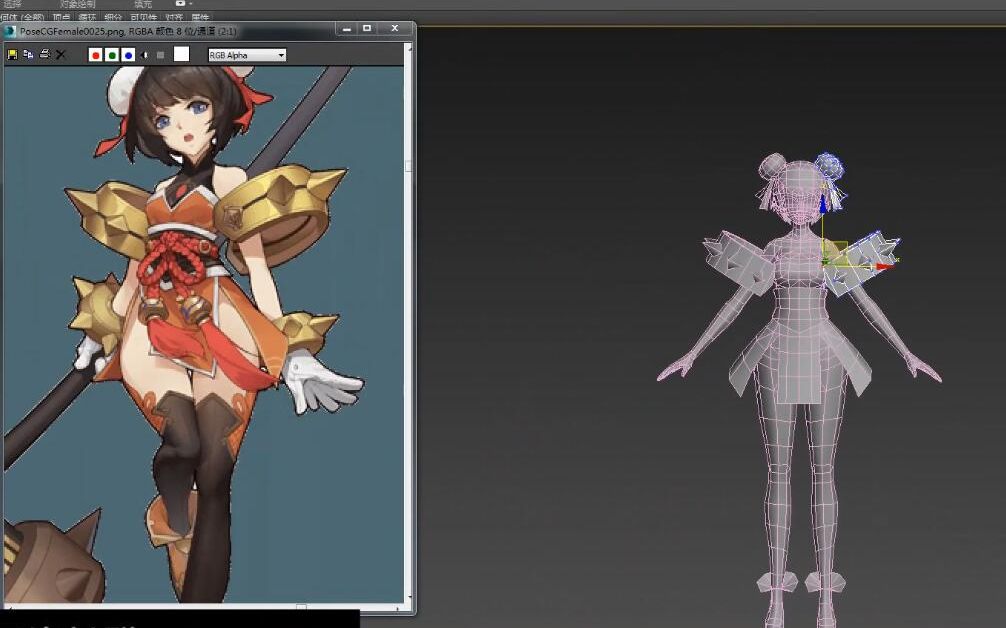Toggle the red channel display
This screenshot has width=1006, height=628.
pyautogui.click(x=95, y=55)
